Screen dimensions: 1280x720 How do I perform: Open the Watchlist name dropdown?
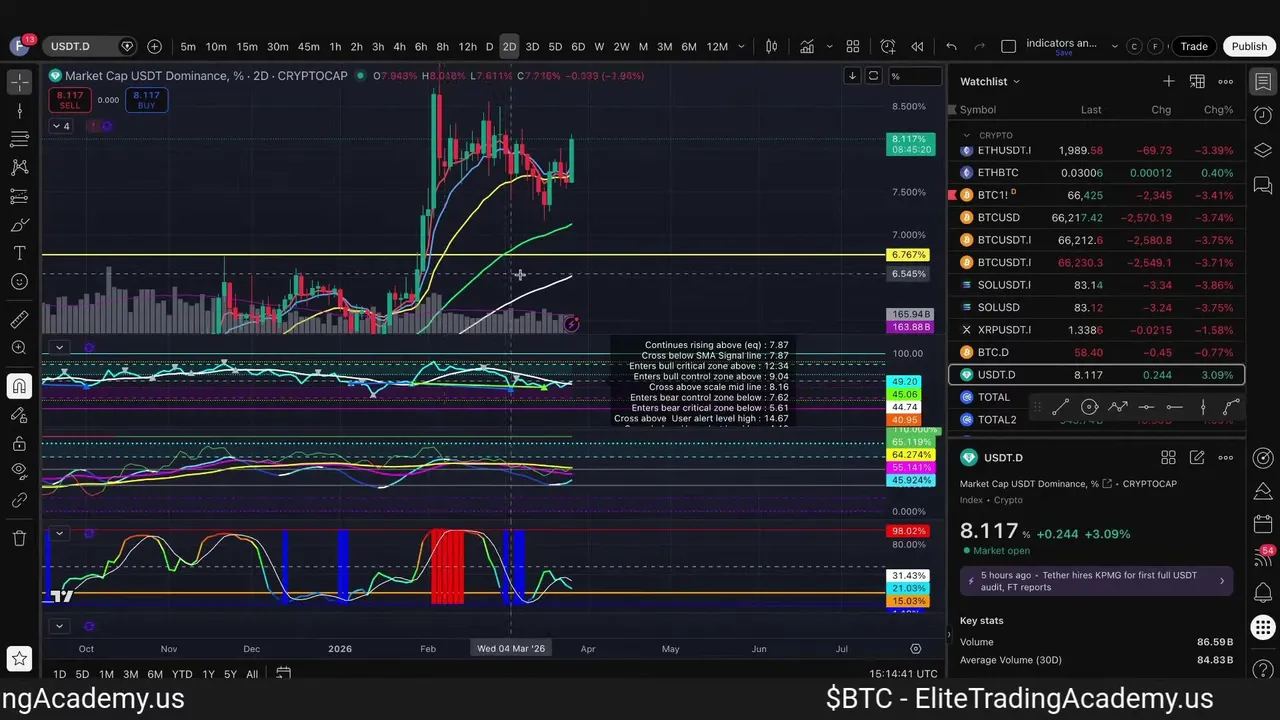pyautogui.click(x=990, y=81)
